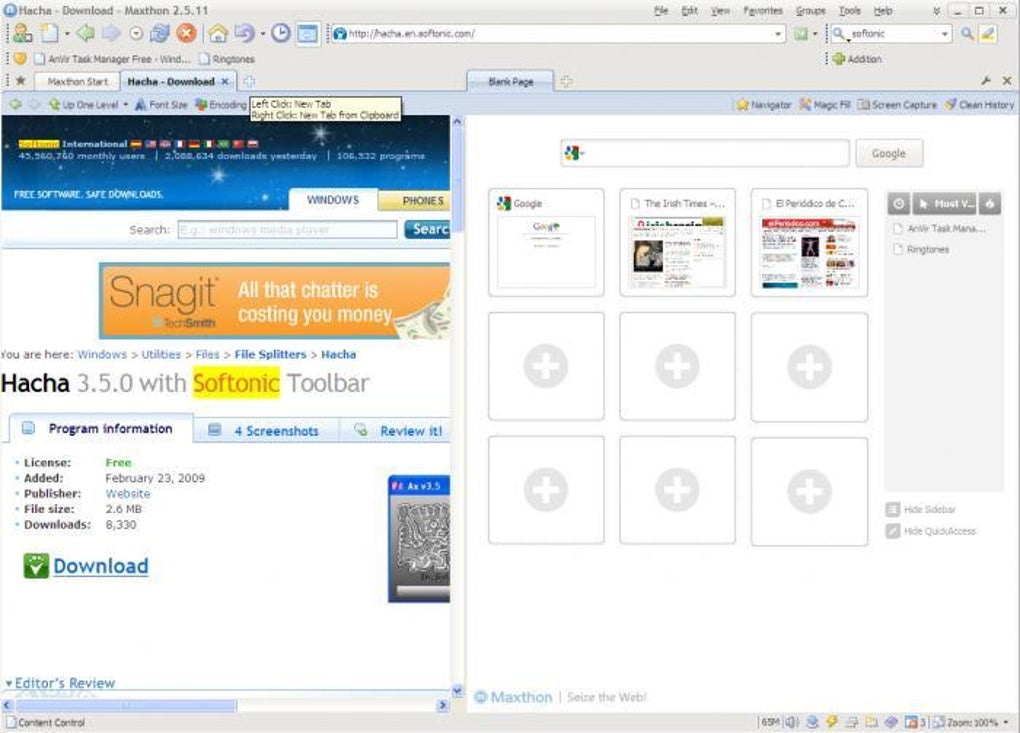Open the Addition plugin

[x=857, y=58]
